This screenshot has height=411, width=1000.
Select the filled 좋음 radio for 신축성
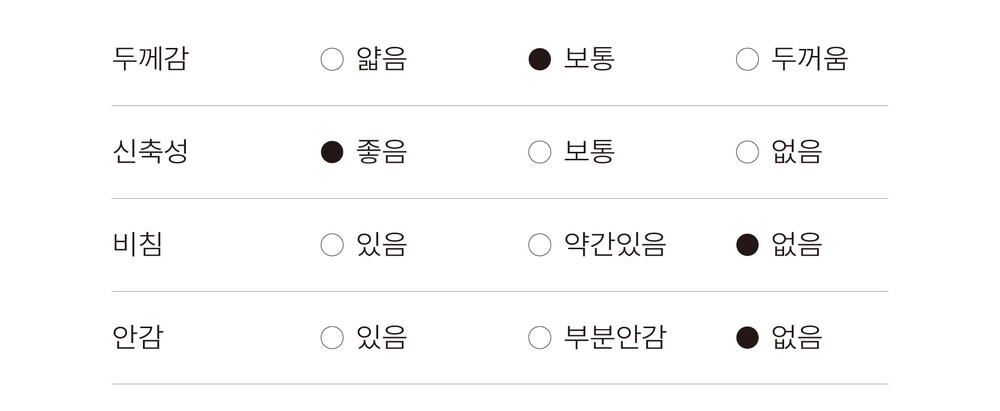click(332, 152)
